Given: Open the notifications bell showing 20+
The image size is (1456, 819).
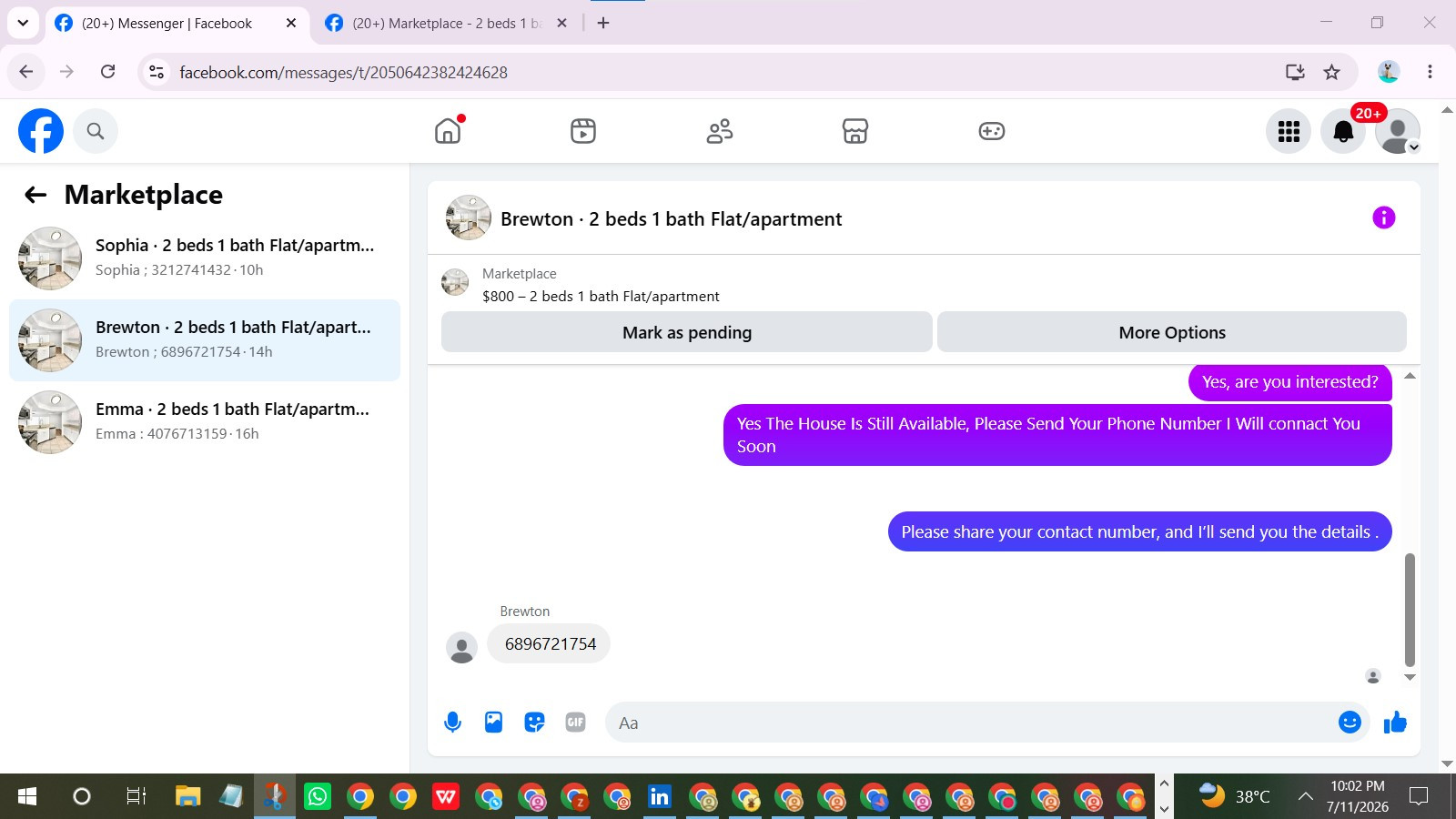Looking at the screenshot, I should pyautogui.click(x=1343, y=131).
